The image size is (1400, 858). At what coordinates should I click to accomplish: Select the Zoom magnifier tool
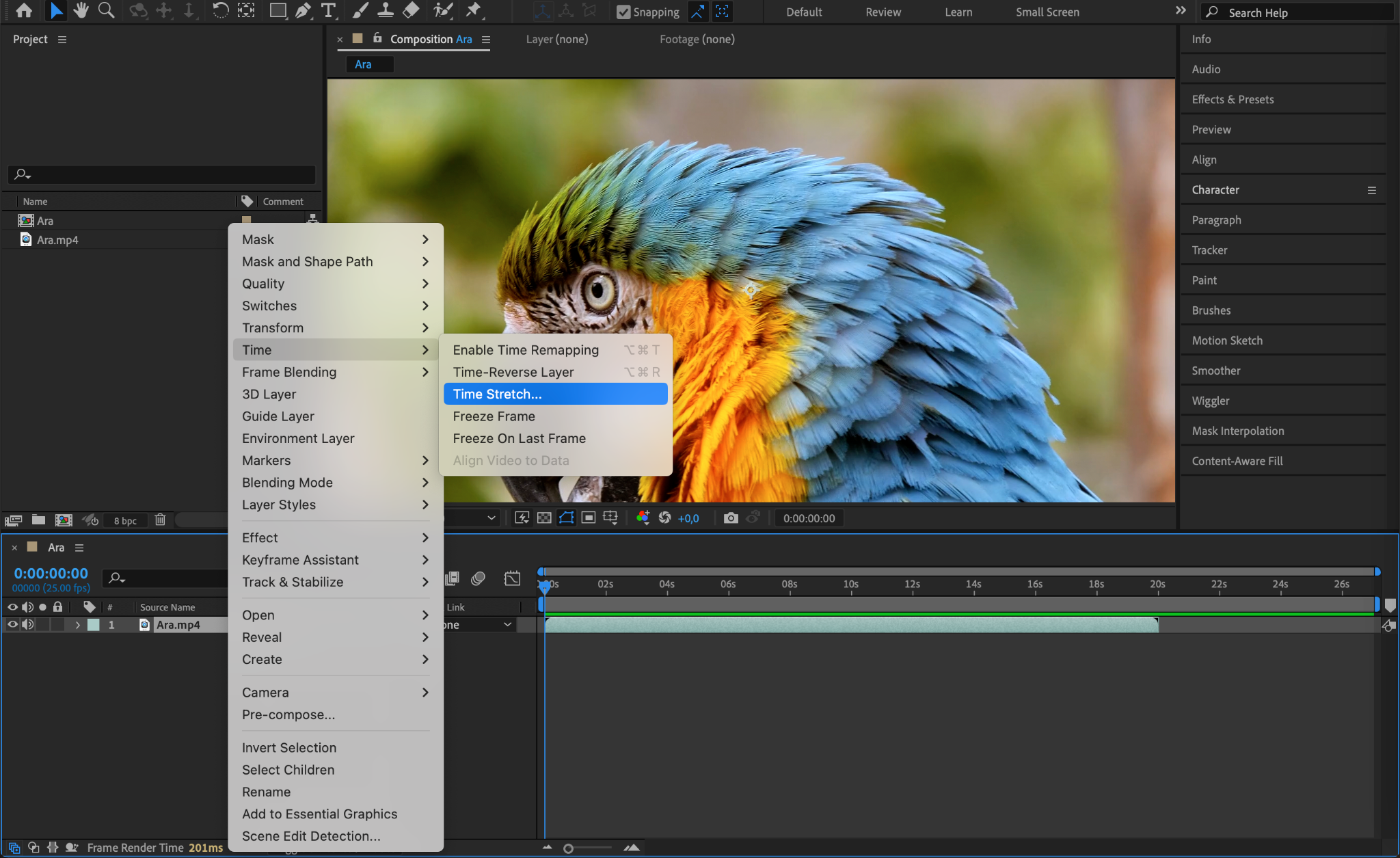click(x=106, y=10)
